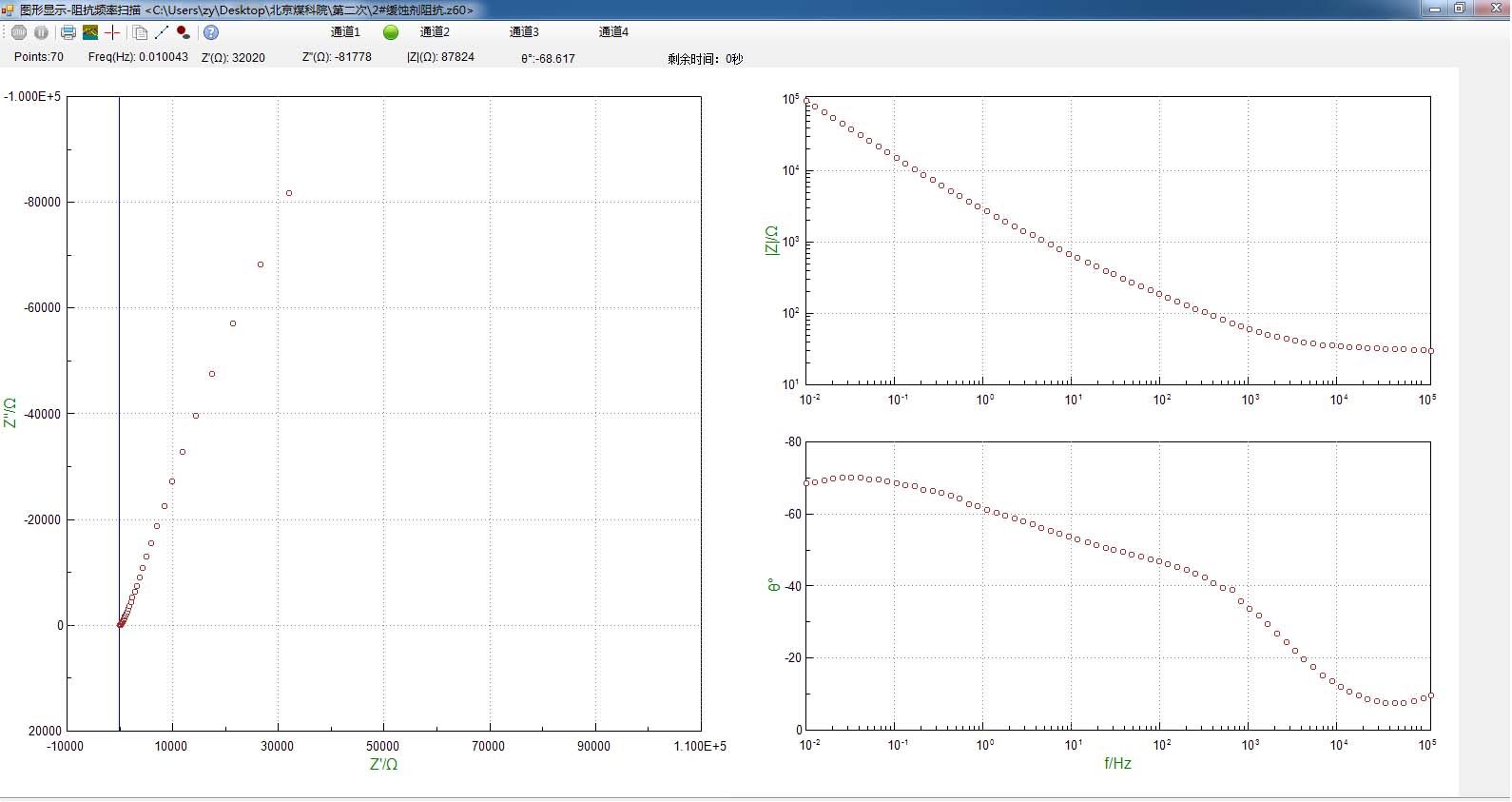1512x802 pixels.
Task: Click the app icon in title bar
Action: (9, 10)
